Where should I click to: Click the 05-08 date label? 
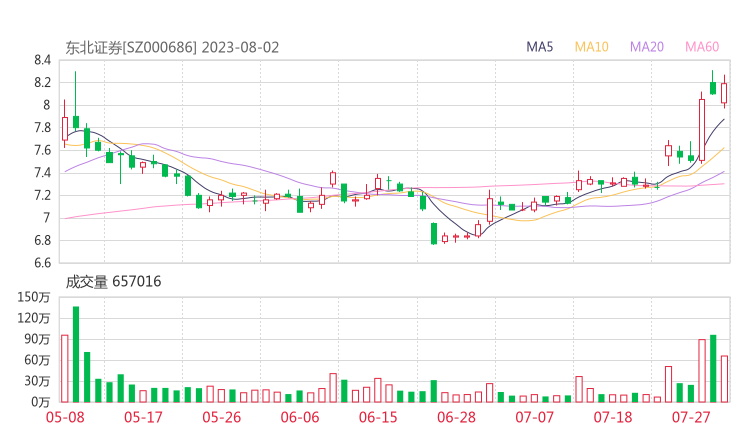(65, 417)
